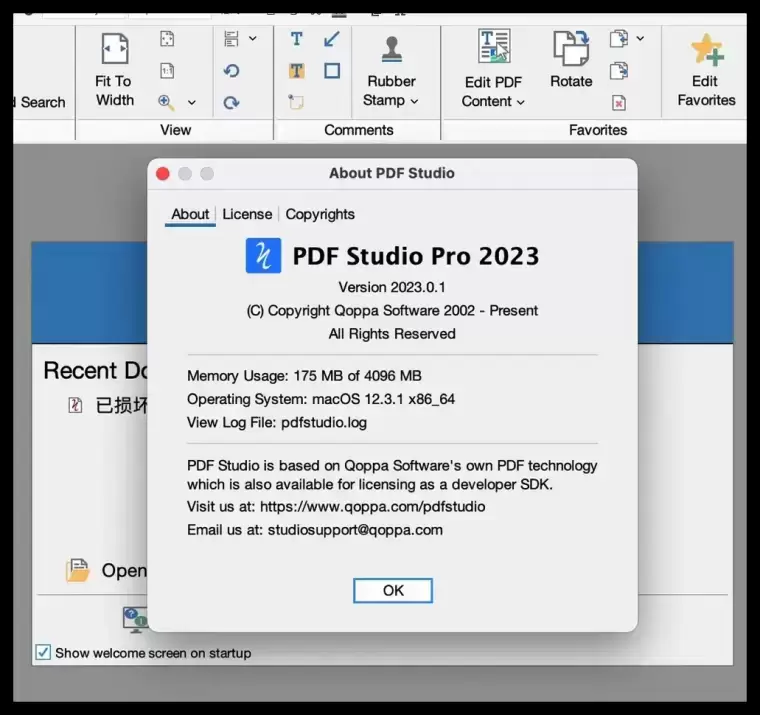This screenshot has height=715, width=760.
Task: Expand the Rubber Stamp dropdown
Action: (414, 101)
